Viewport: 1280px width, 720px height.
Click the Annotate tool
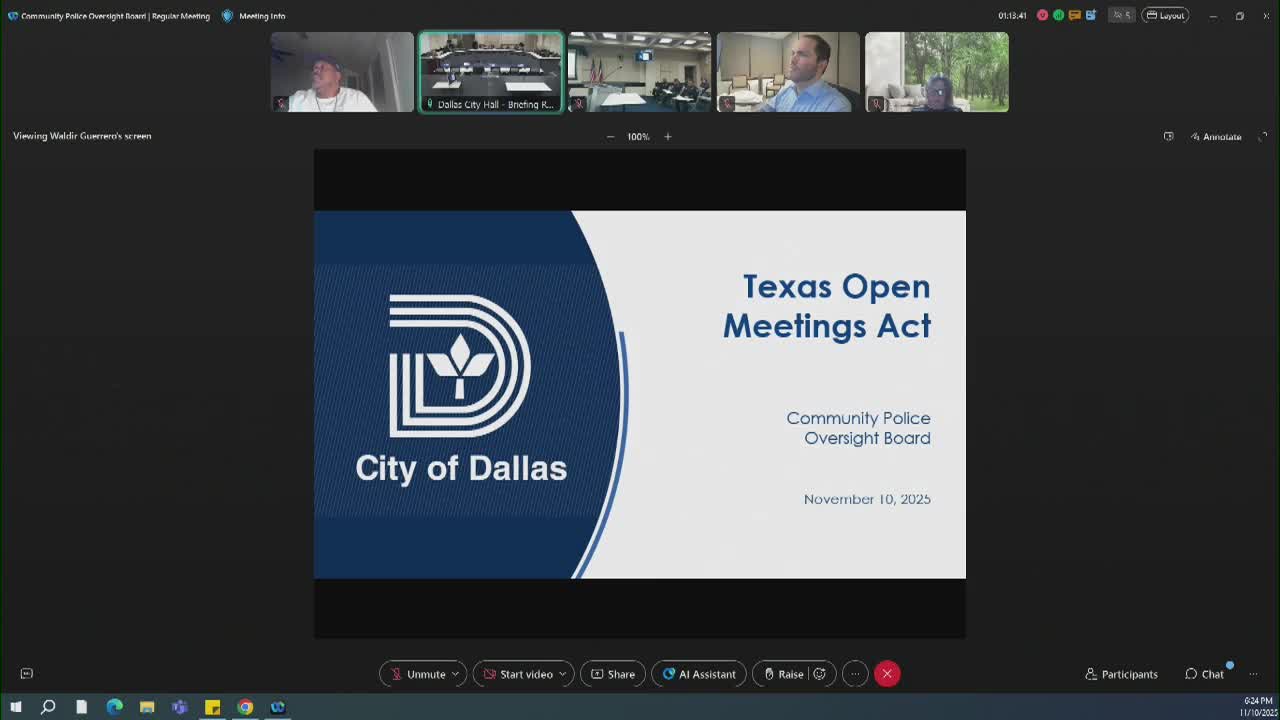pyautogui.click(x=1216, y=136)
